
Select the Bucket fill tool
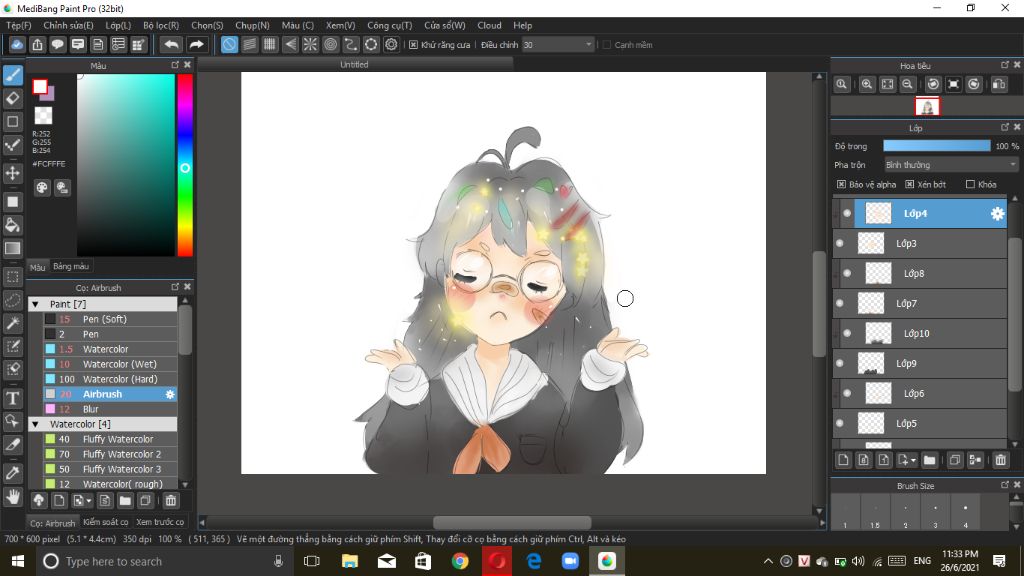pos(12,225)
